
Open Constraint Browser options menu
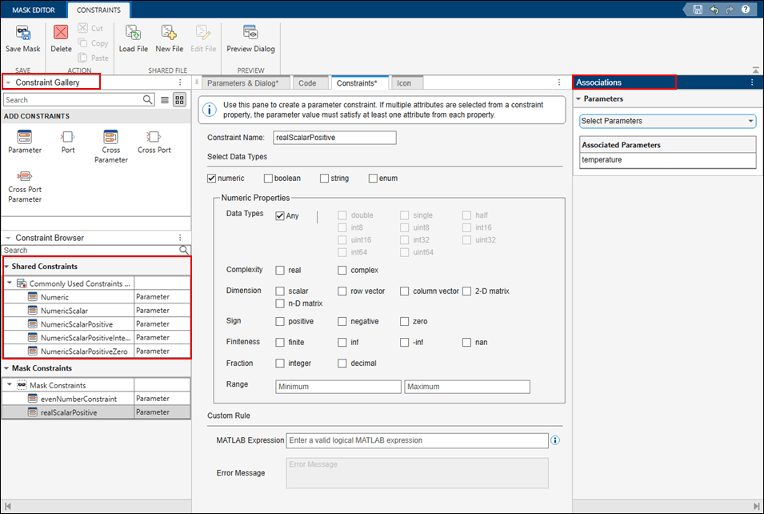coord(180,238)
